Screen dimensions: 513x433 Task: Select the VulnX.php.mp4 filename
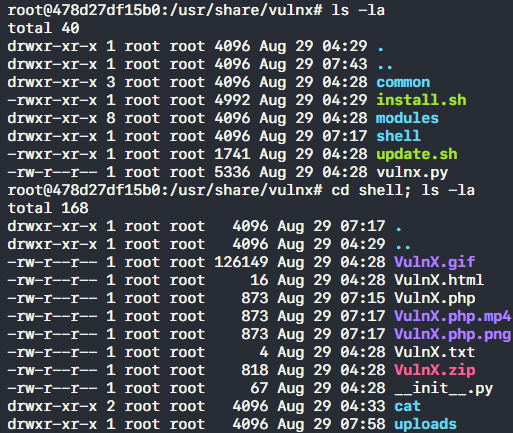452,316
